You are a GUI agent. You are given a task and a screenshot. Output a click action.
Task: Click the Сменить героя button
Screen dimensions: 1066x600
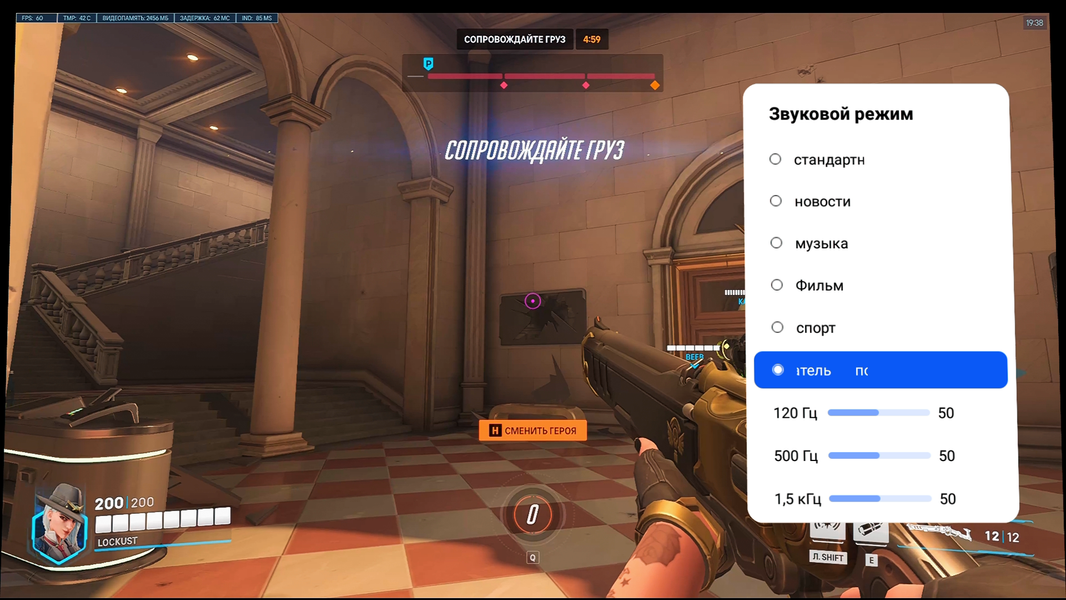pos(533,430)
